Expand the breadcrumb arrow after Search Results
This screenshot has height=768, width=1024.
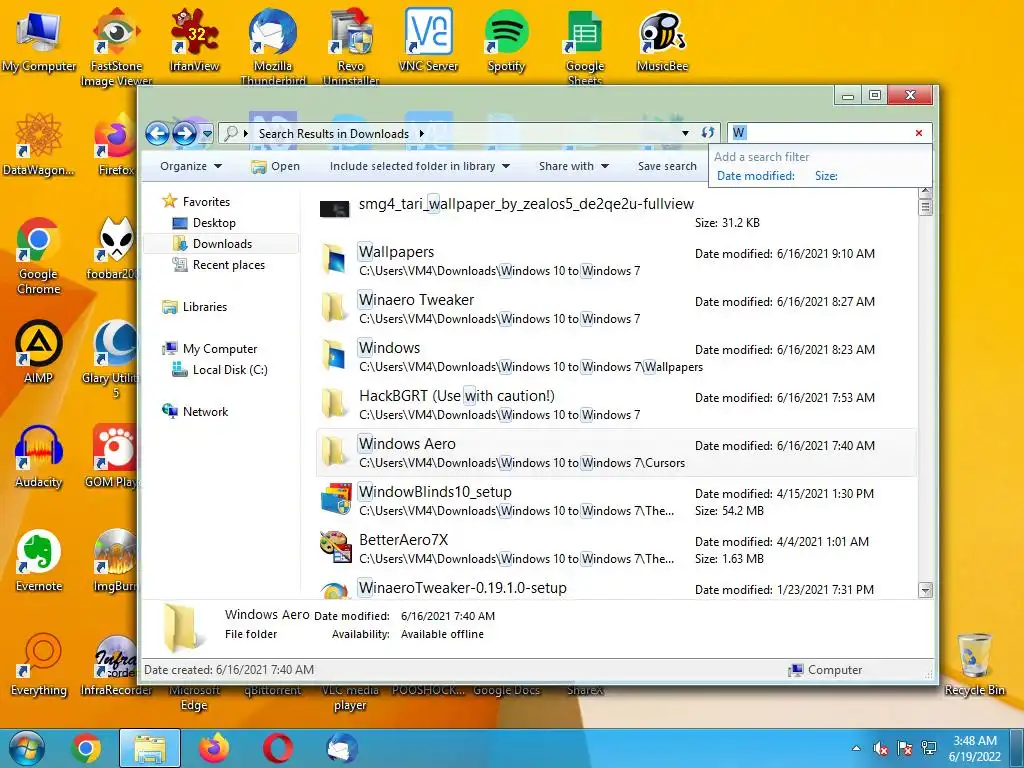(422, 133)
